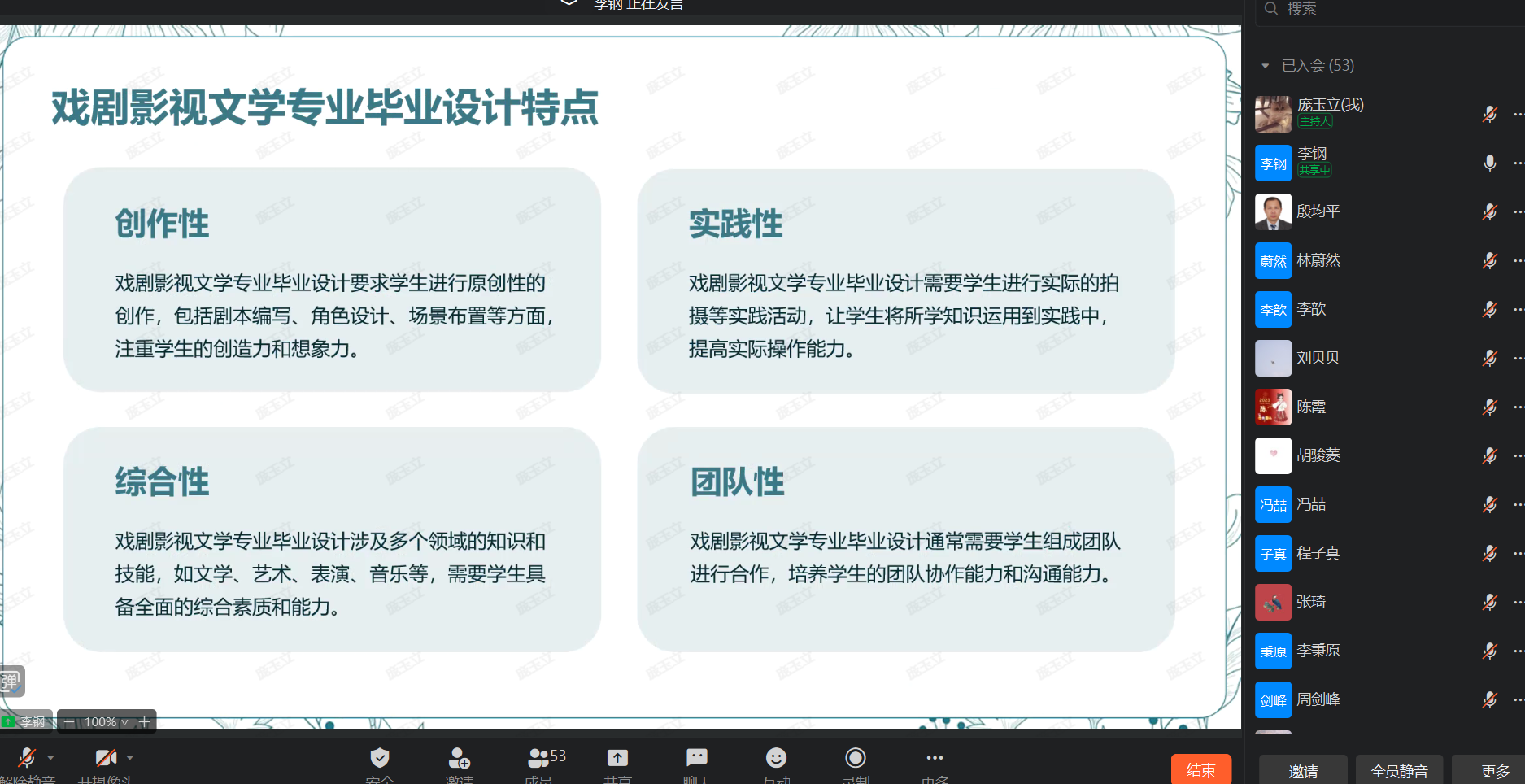Mute 李钢's active microphone
This screenshot has height=784, width=1525.
point(1489,163)
